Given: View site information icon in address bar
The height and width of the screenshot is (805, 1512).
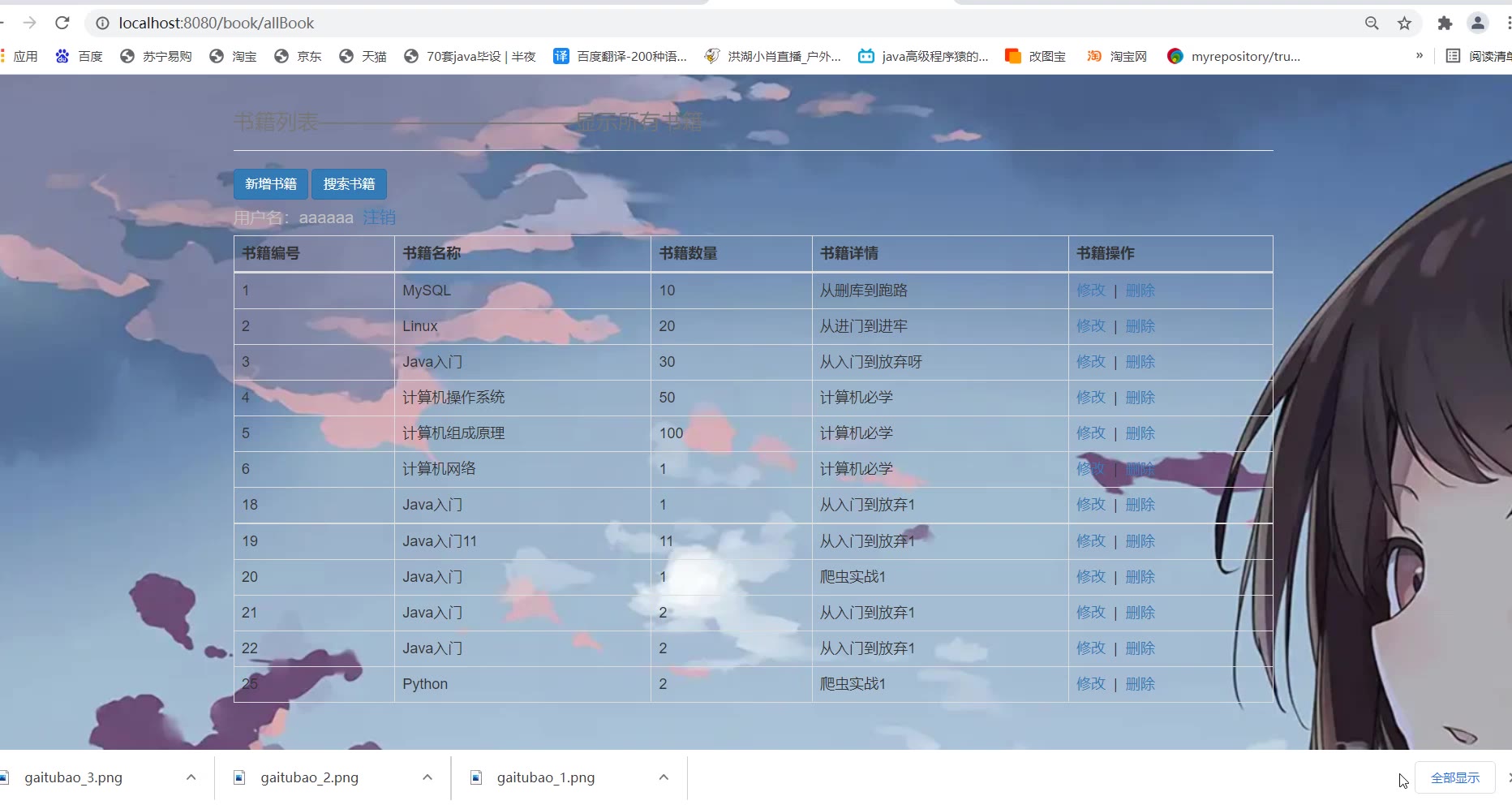Looking at the screenshot, I should (103, 23).
